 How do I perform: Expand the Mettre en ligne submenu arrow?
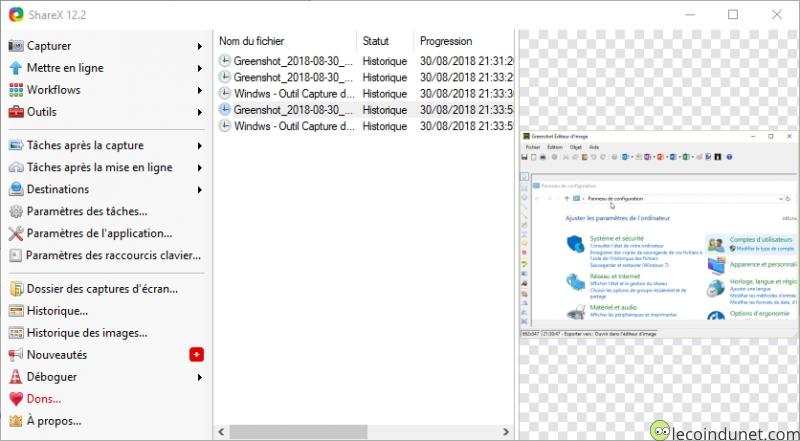tap(200, 68)
